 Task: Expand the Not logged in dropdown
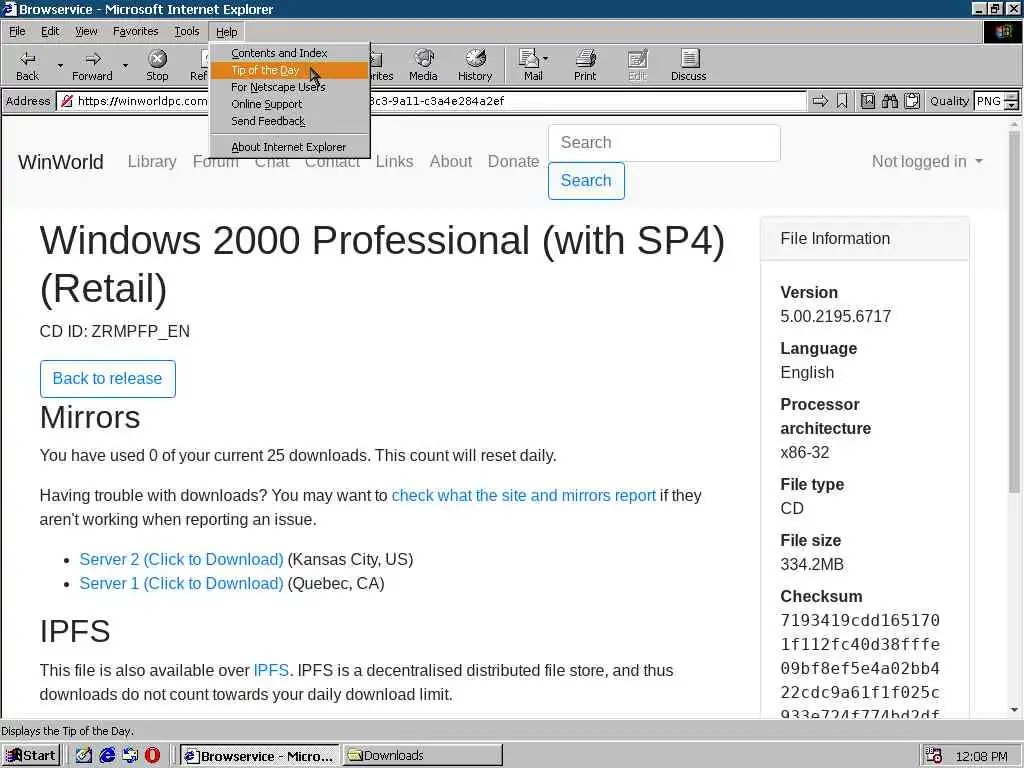(x=927, y=161)
